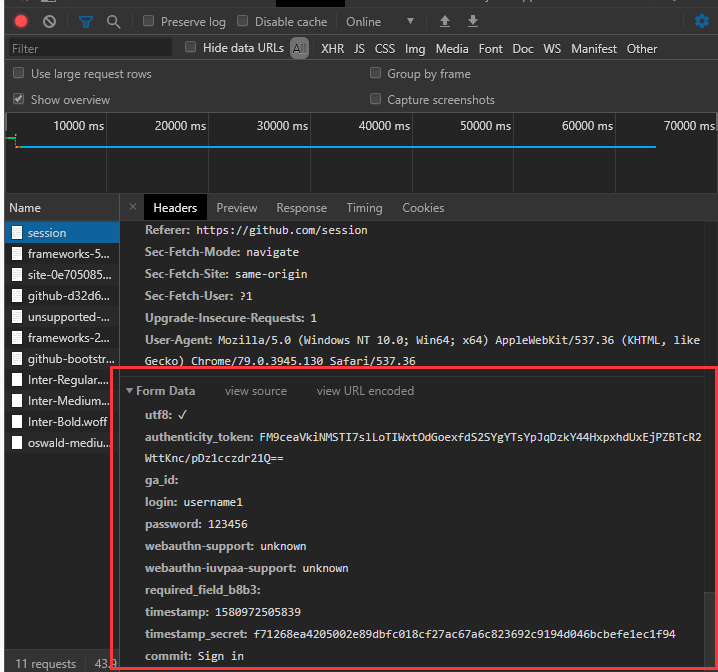
Task: Filter requests by CSS
Action: [385, 49]
